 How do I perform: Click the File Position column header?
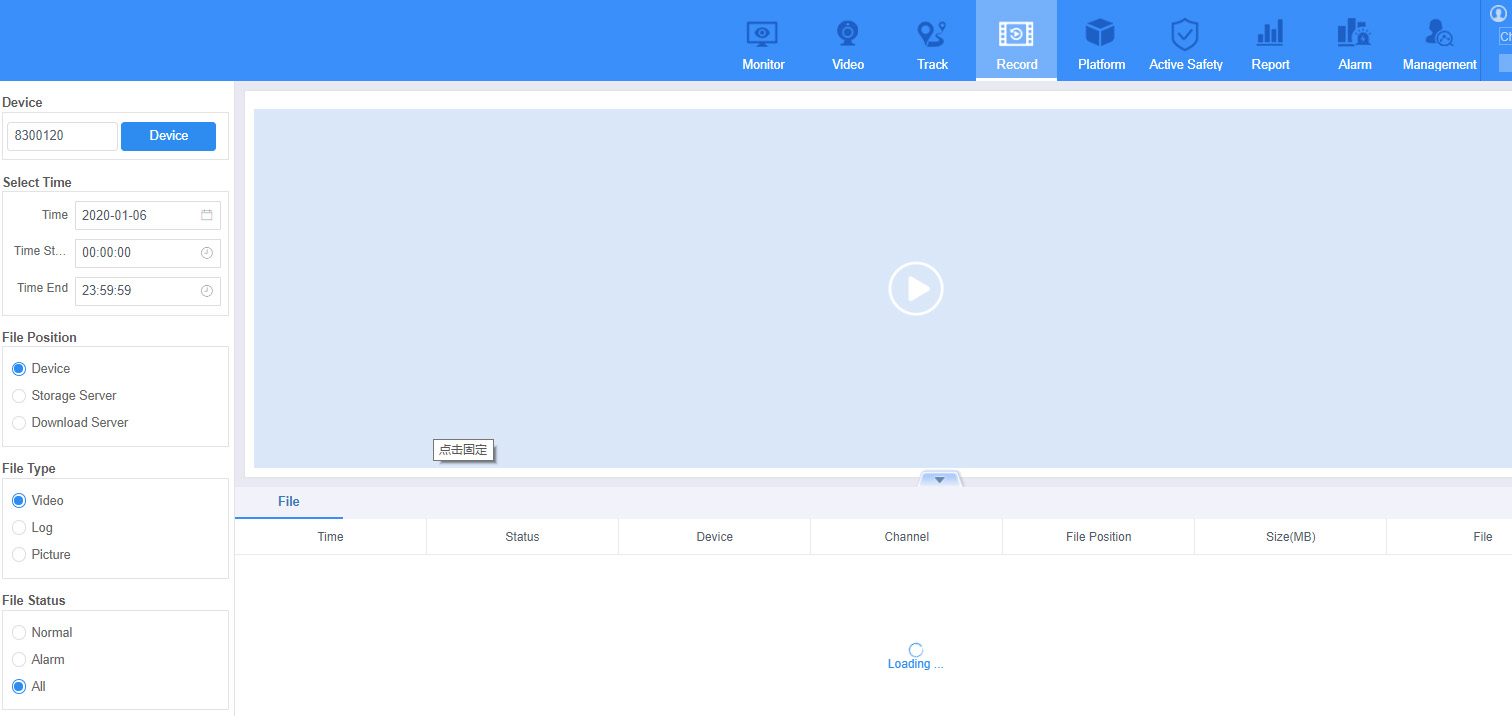coord(1098,537)
